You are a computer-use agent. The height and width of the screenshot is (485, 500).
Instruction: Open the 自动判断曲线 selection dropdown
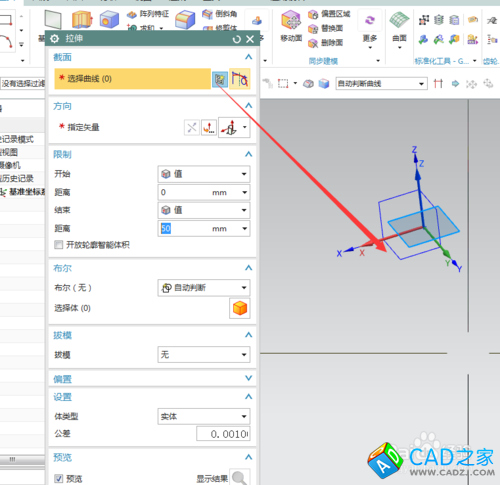coord(381,83)
